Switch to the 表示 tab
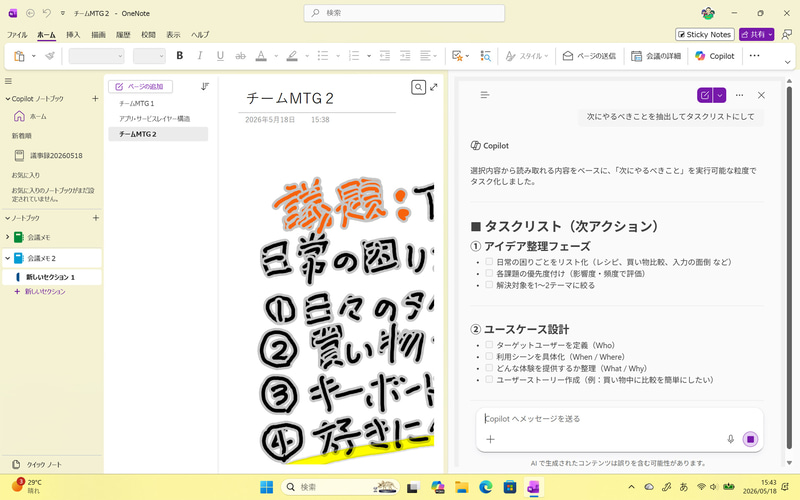 [x=173, y=35]
